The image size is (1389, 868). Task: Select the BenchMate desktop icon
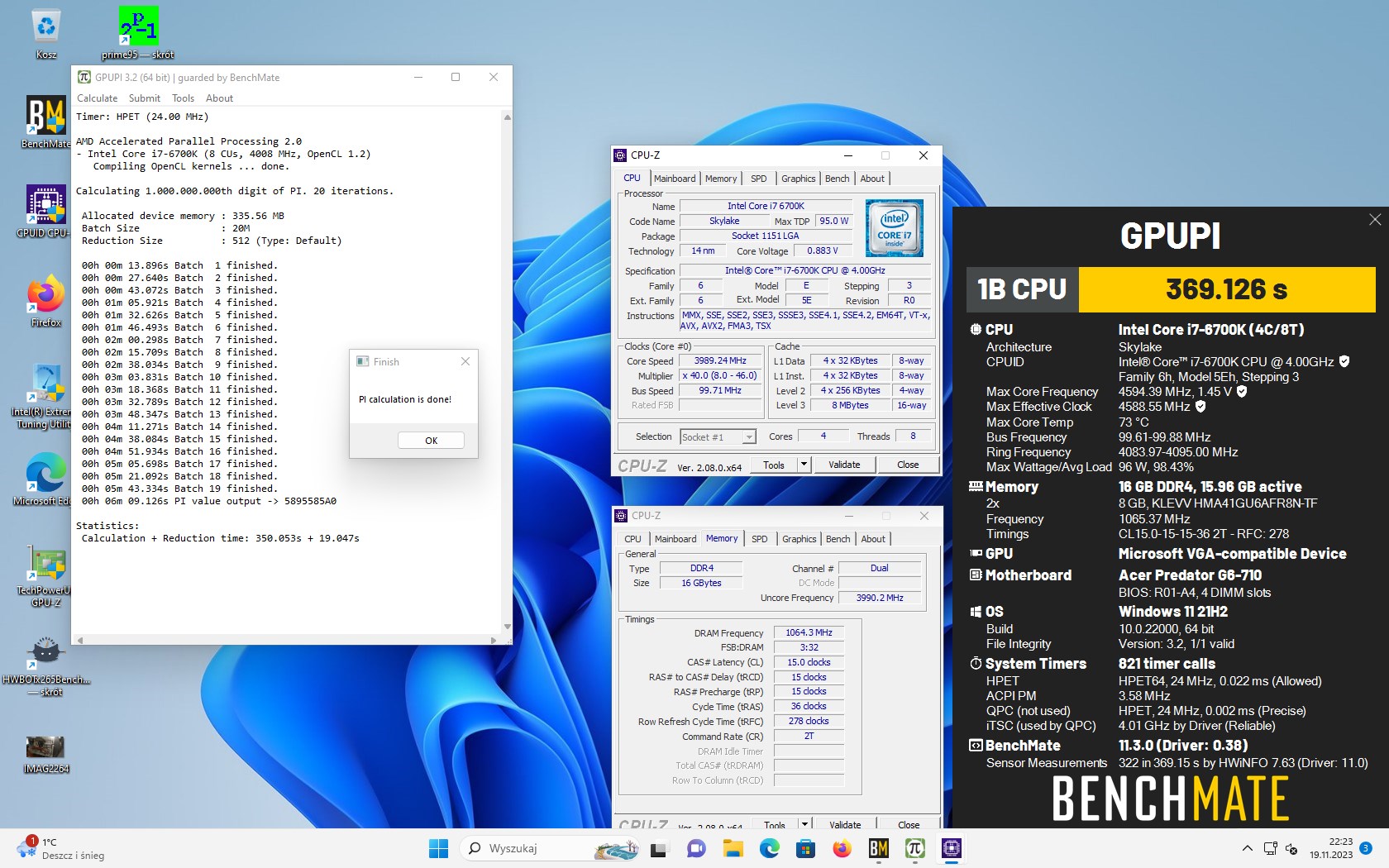point(46,122)
